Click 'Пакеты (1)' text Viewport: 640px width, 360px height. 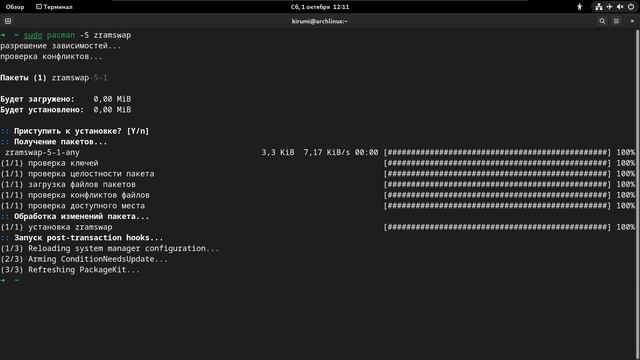coord(23,78)
